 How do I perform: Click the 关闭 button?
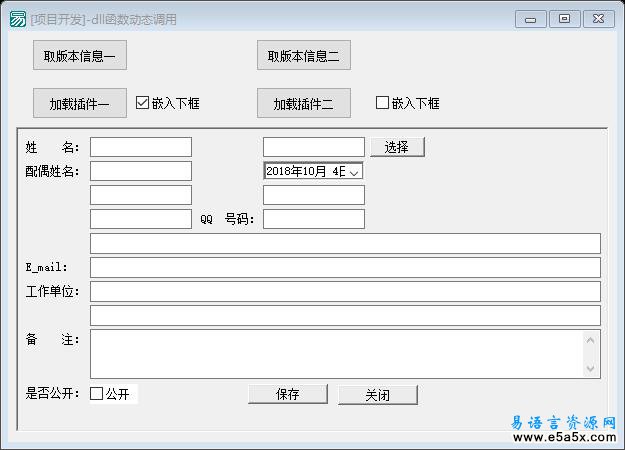click(377, 395)
